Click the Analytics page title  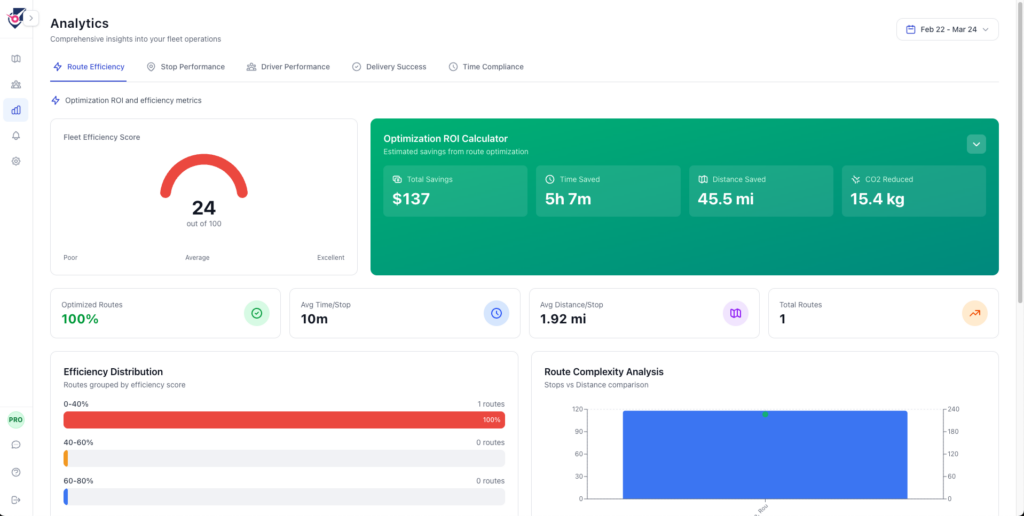[x=80, y=24]
